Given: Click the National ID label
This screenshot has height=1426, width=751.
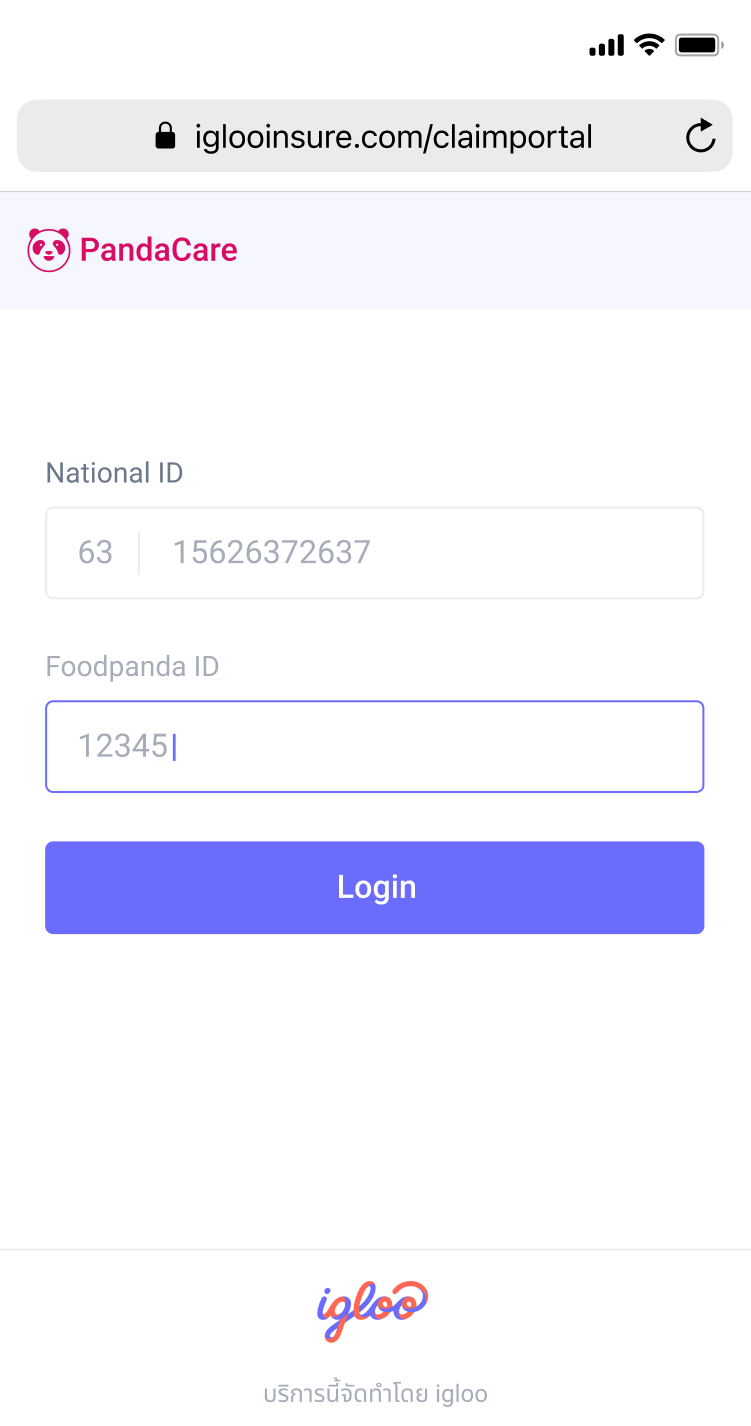Looking at the screenshot, I should (115, 473).
